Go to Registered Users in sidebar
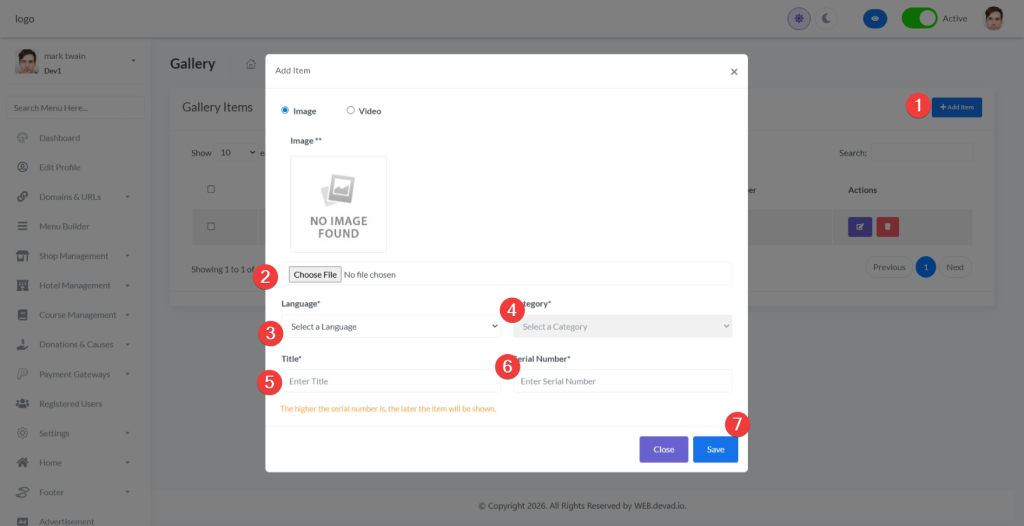Screen dimensions: 1024x526 [70, 404]
